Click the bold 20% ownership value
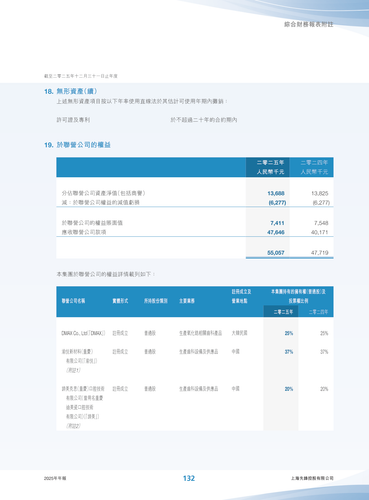The image size is (369, 500). [x=289, y=389]
